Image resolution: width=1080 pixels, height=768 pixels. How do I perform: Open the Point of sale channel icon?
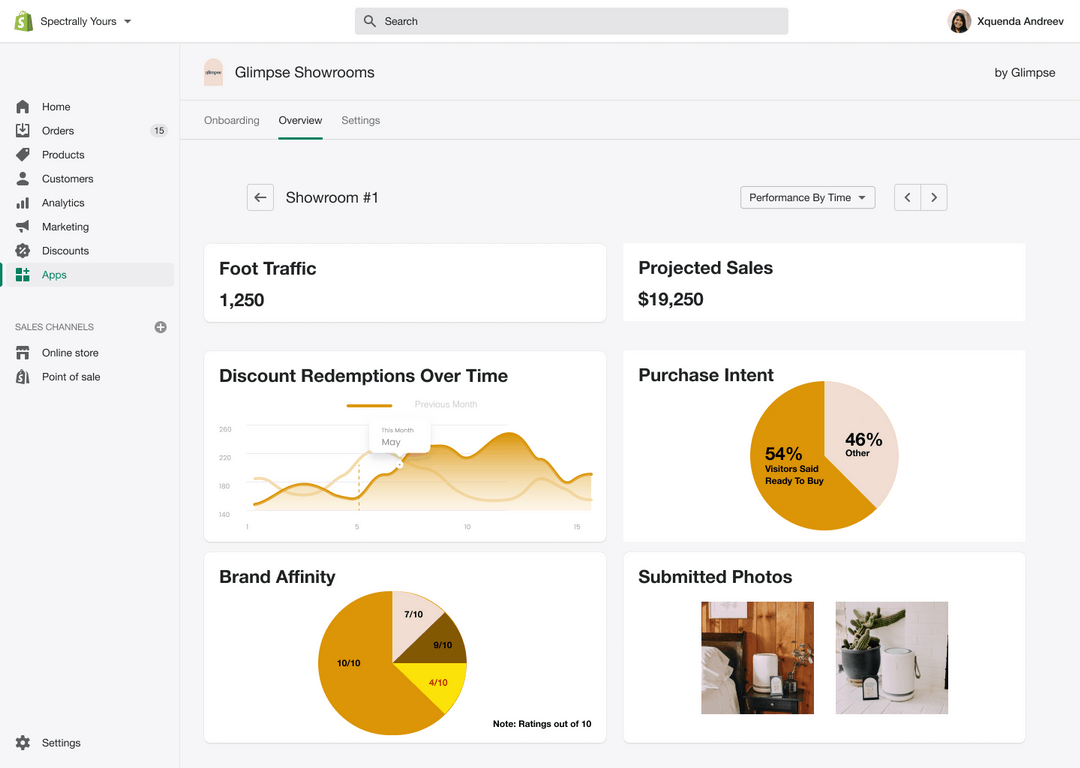point(22,376)
